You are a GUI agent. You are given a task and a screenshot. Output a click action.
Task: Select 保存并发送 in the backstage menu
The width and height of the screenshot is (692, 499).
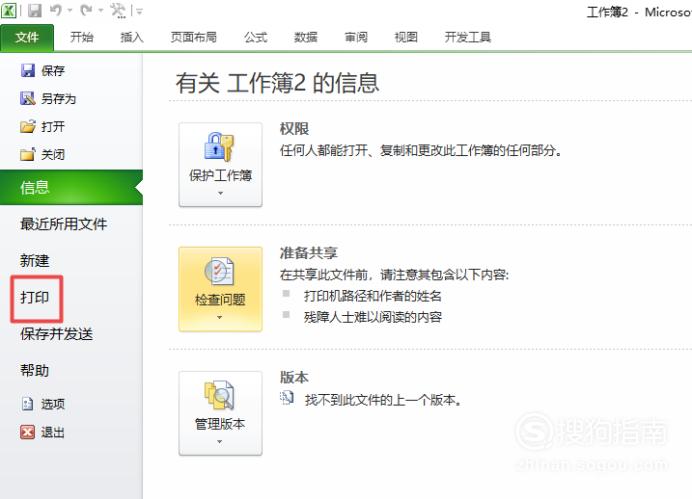coord(56,334)
